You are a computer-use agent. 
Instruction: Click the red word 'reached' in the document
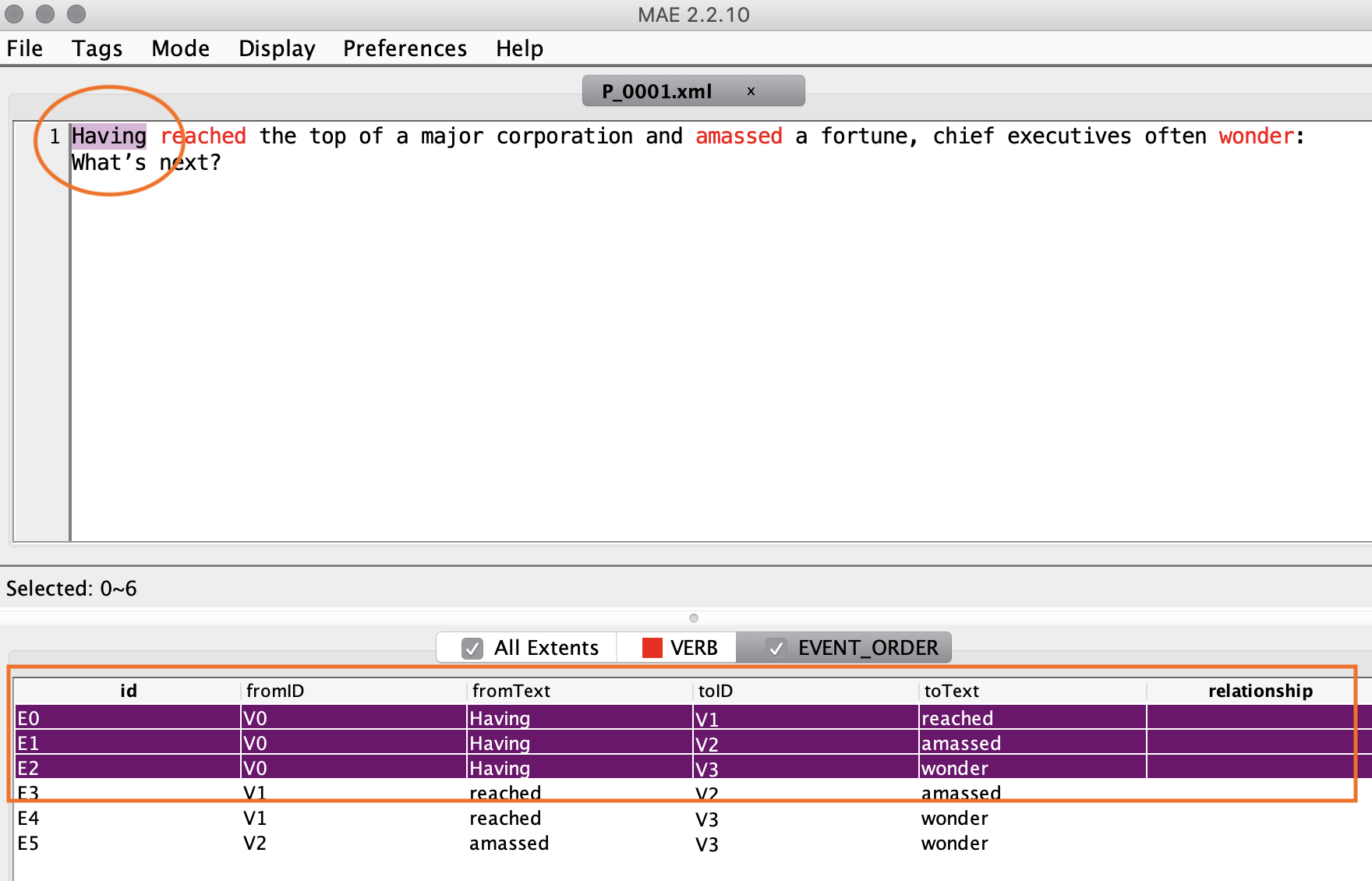[x=203, y=136]
